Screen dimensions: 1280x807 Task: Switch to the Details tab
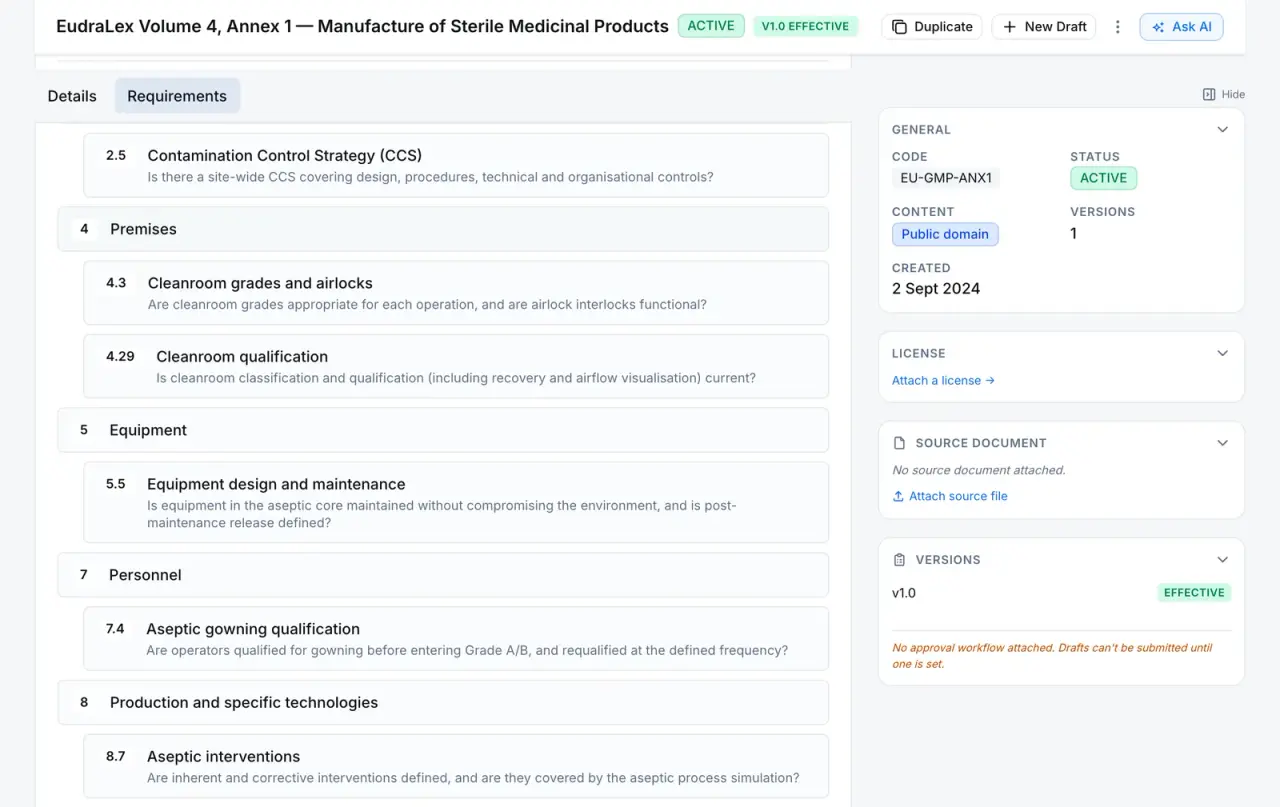coord(72,96)
